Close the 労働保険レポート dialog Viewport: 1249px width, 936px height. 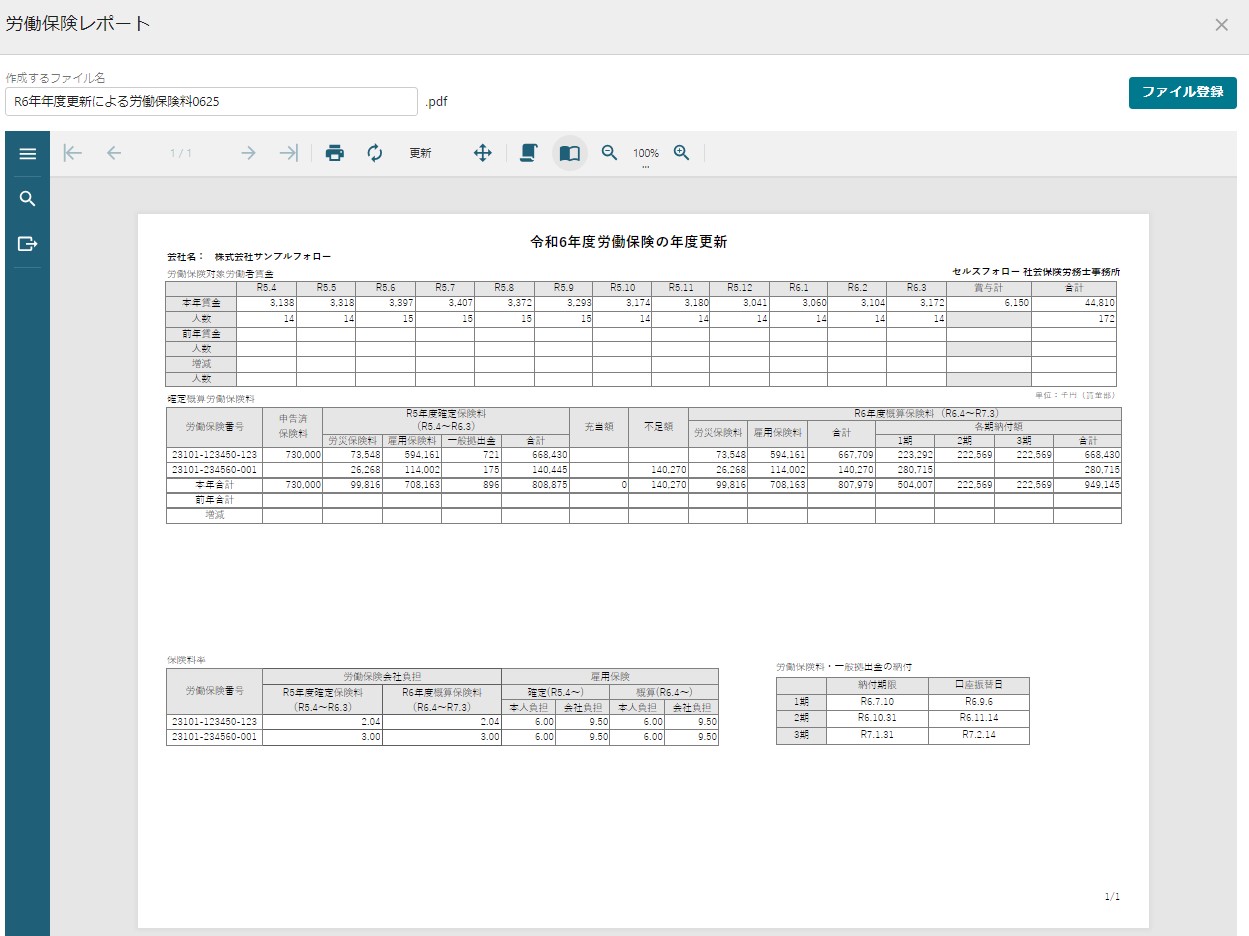(x=1221, y=25)
